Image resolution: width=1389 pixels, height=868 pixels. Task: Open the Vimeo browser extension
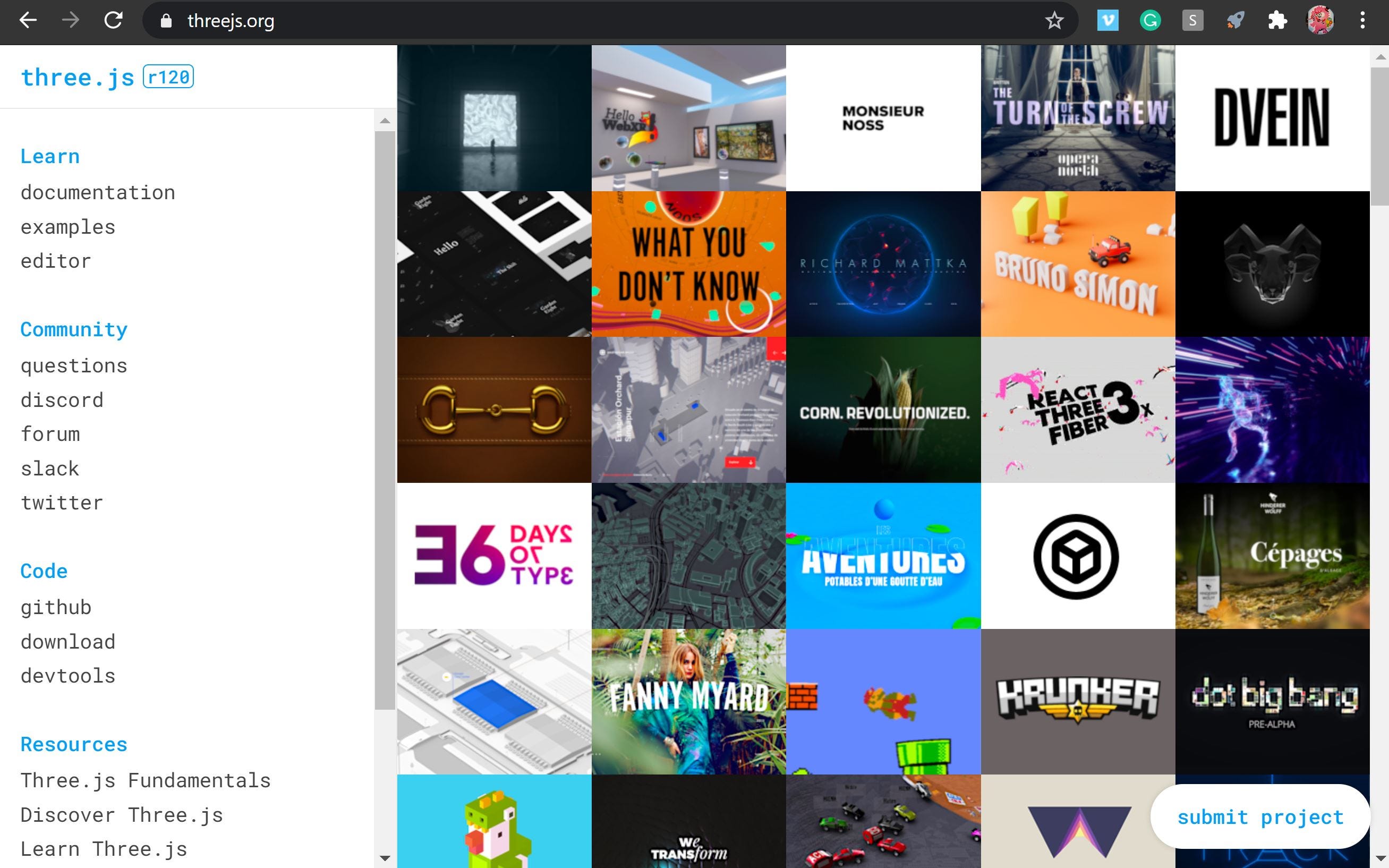pos(1108,21)
